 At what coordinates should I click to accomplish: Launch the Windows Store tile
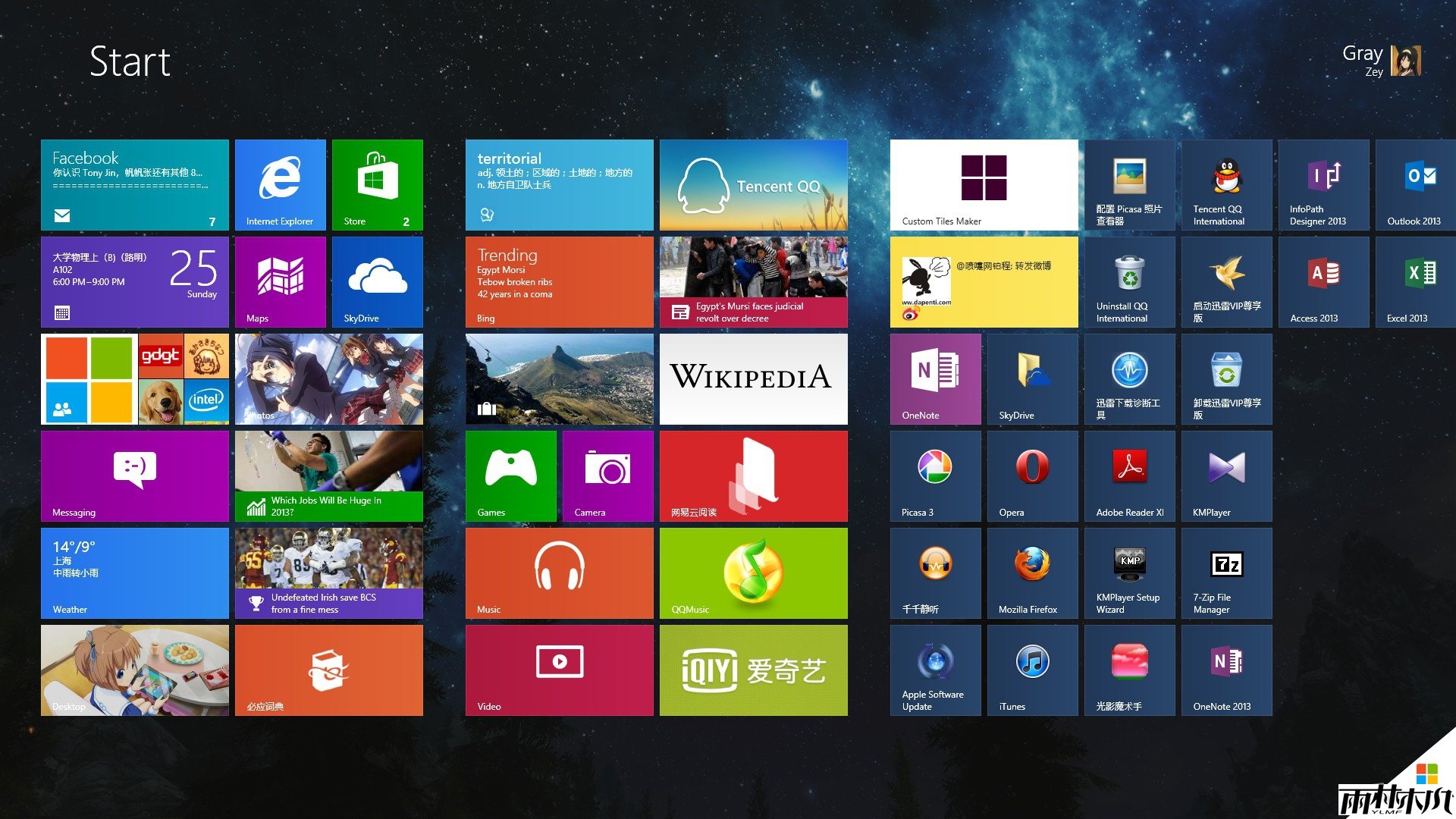pos(377,184)
